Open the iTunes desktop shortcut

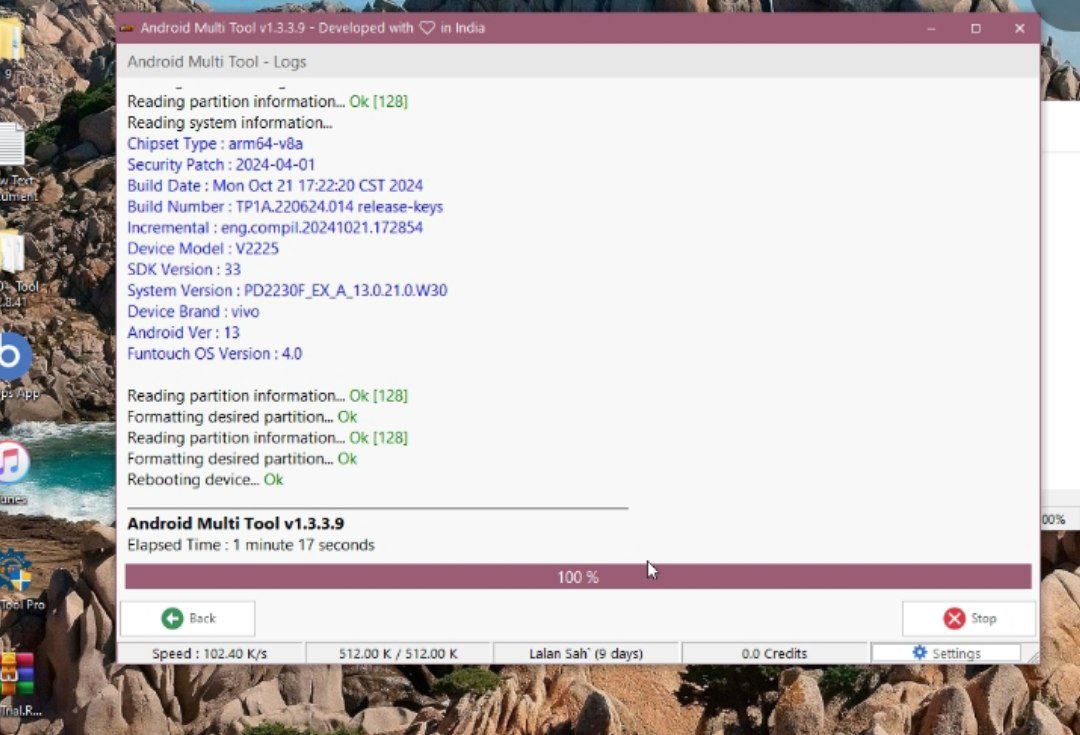coord(12,463)
